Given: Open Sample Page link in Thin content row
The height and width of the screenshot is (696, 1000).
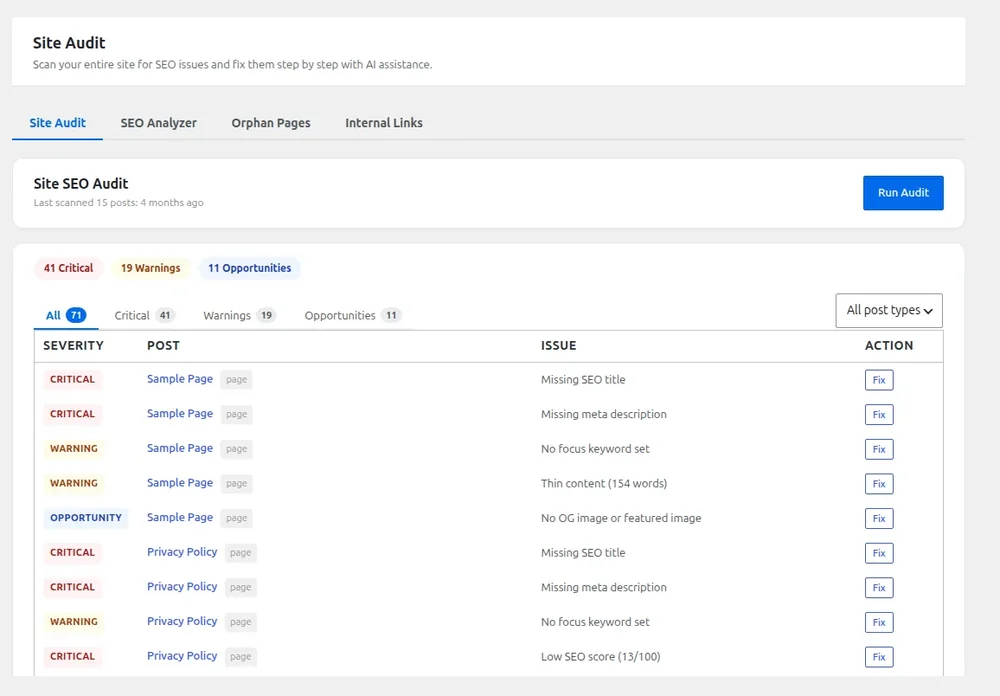Looking at the screenshot, I should coord(180,482).
